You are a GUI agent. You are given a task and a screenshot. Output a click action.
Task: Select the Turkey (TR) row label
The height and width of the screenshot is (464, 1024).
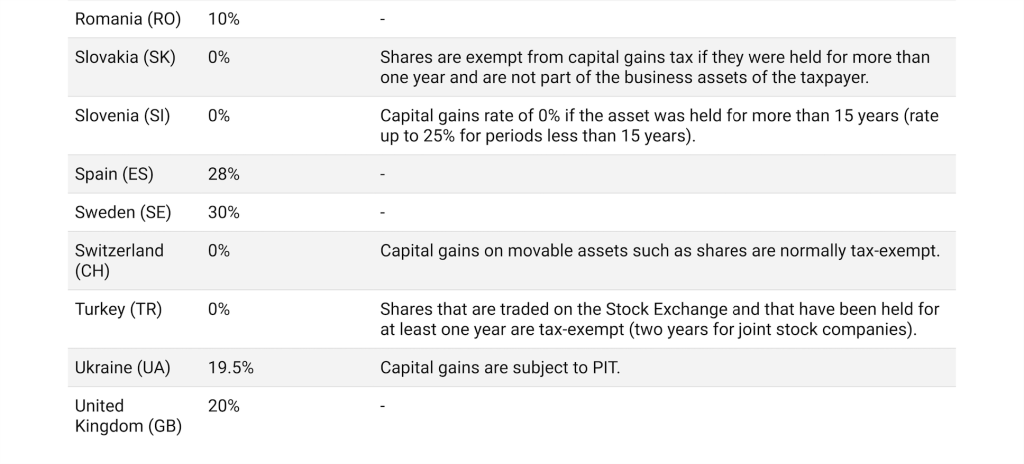[118, 309]
